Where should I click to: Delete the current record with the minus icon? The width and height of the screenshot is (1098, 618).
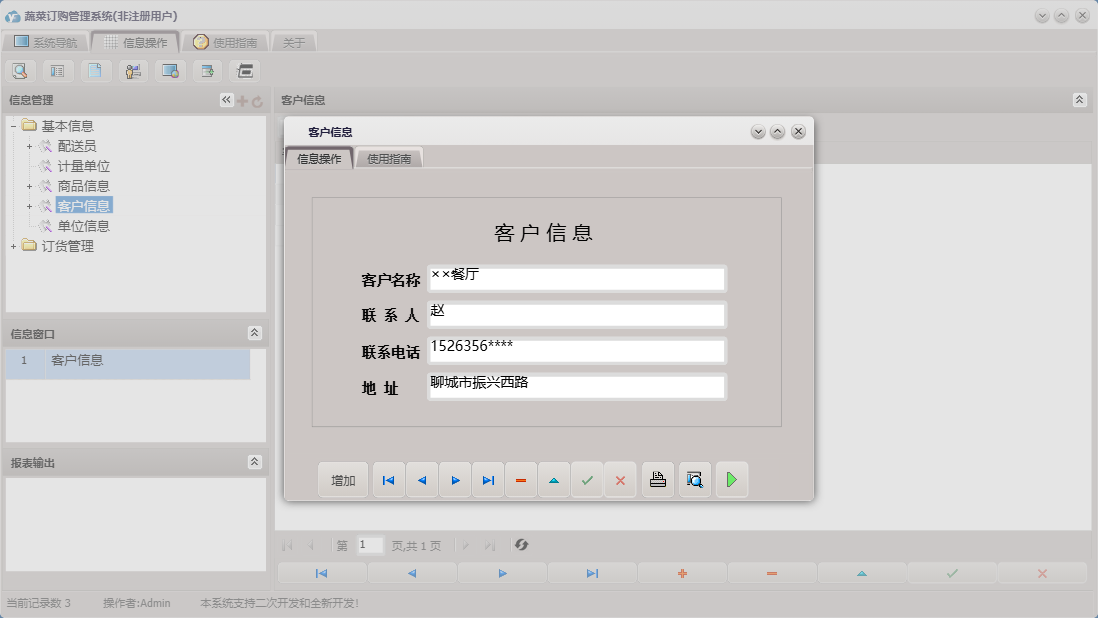pyautogui.click(x=520, y=479)
